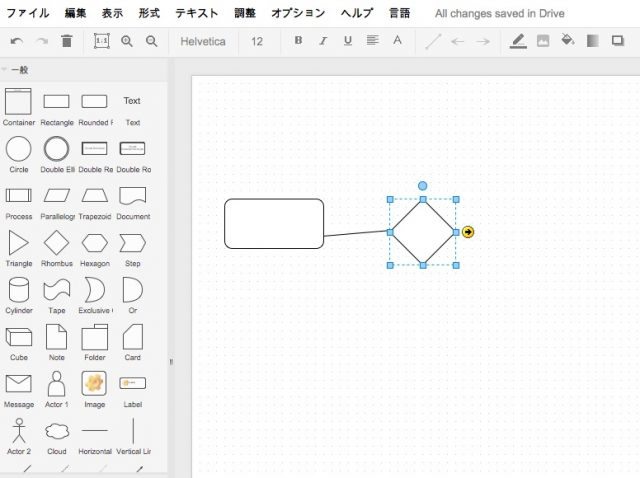Open the オプション menu
Screen dimensions: 640x478
click(x=298, y=13)
